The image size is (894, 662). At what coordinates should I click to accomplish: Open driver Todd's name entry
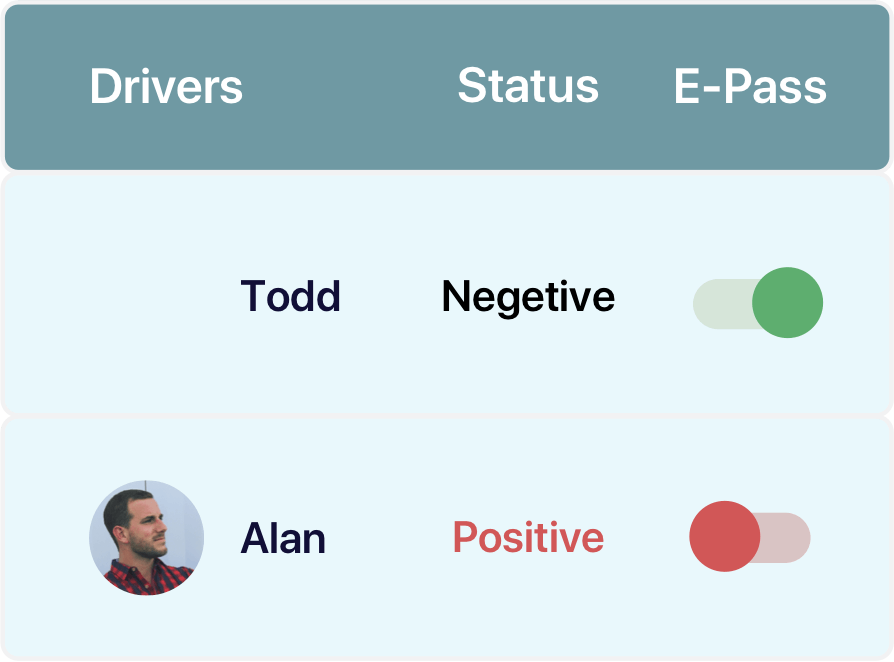pyautogui.click(x=291, y=297)
